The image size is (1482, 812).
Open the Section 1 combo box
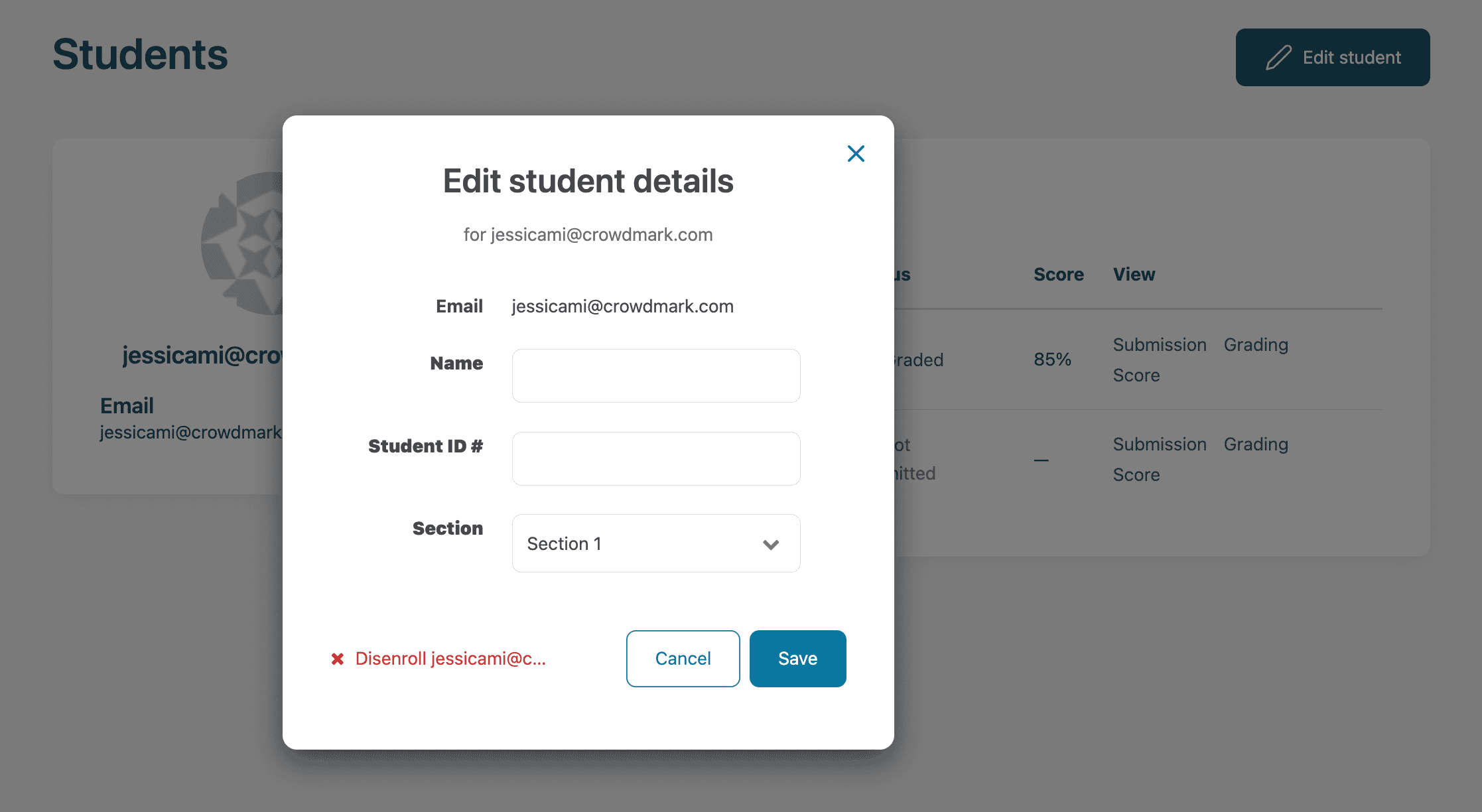pos(655,544)
